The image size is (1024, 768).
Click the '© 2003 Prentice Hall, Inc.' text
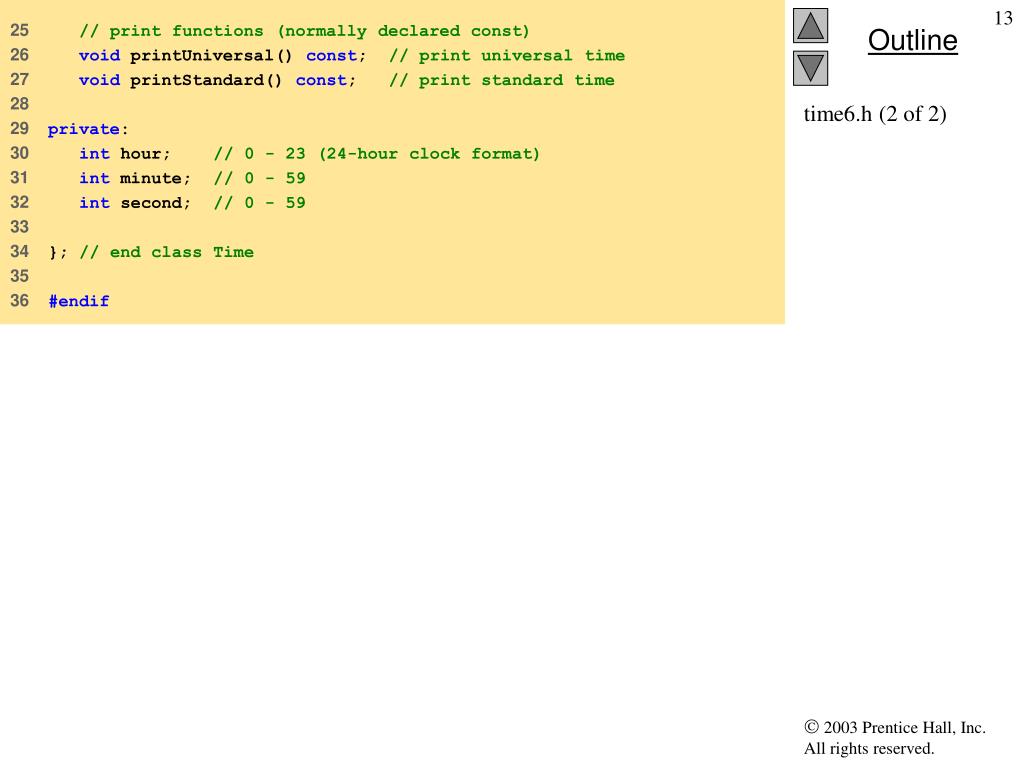coord(895,727)
